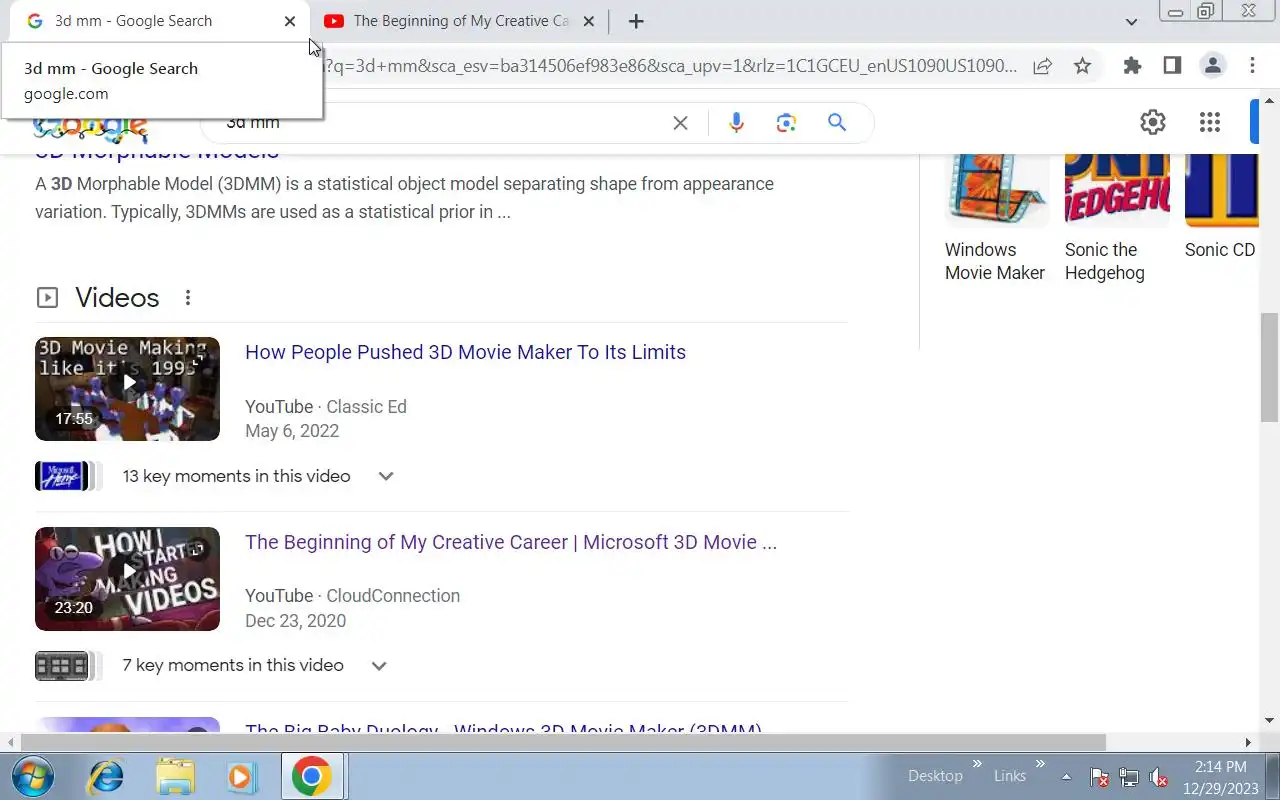Launch Internet Explorer from the taskbar
1280x800 pixels.
pyautogui.click(x=106, y=777)
